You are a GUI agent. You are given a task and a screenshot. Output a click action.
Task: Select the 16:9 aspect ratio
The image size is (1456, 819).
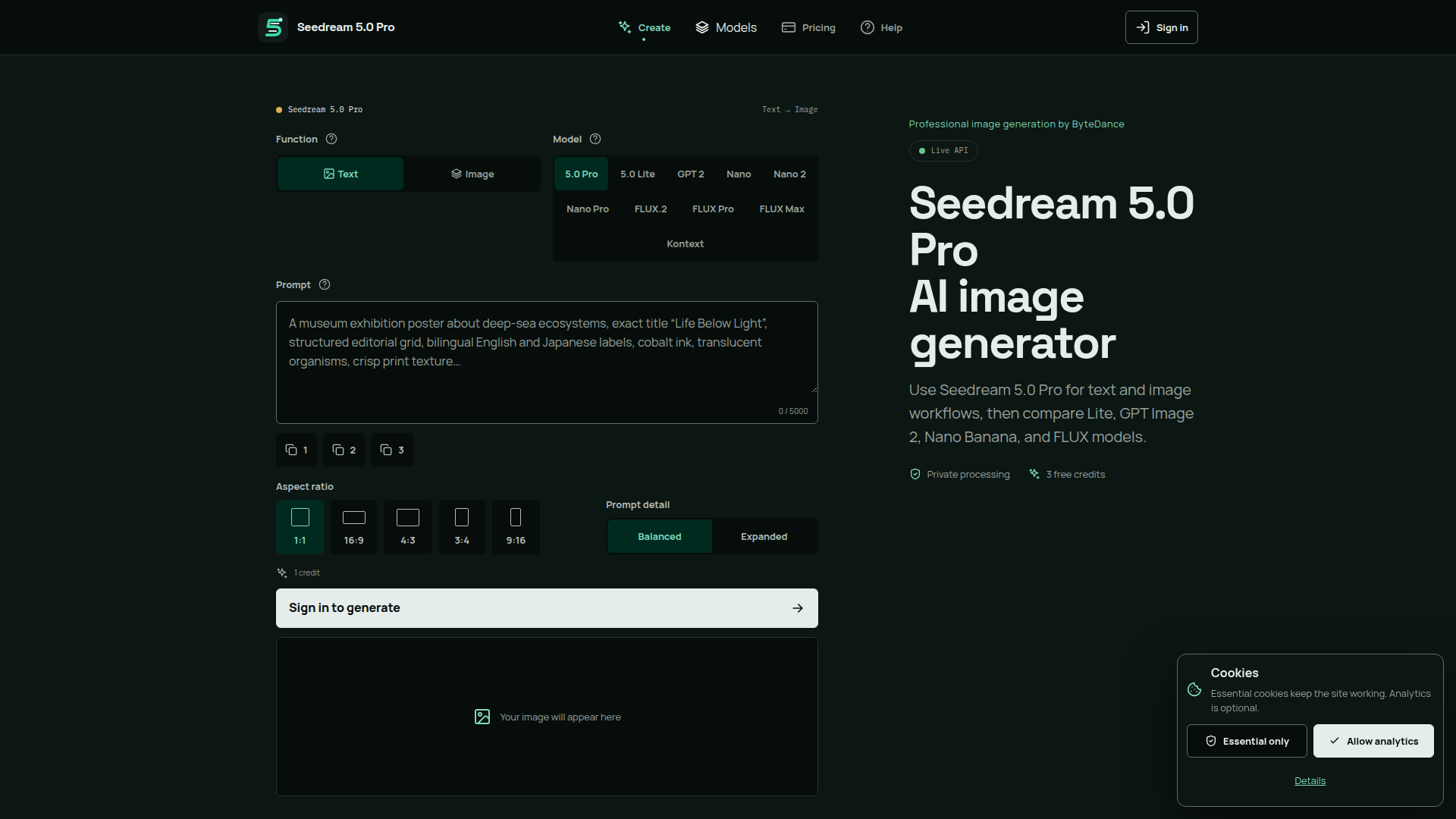354,527
